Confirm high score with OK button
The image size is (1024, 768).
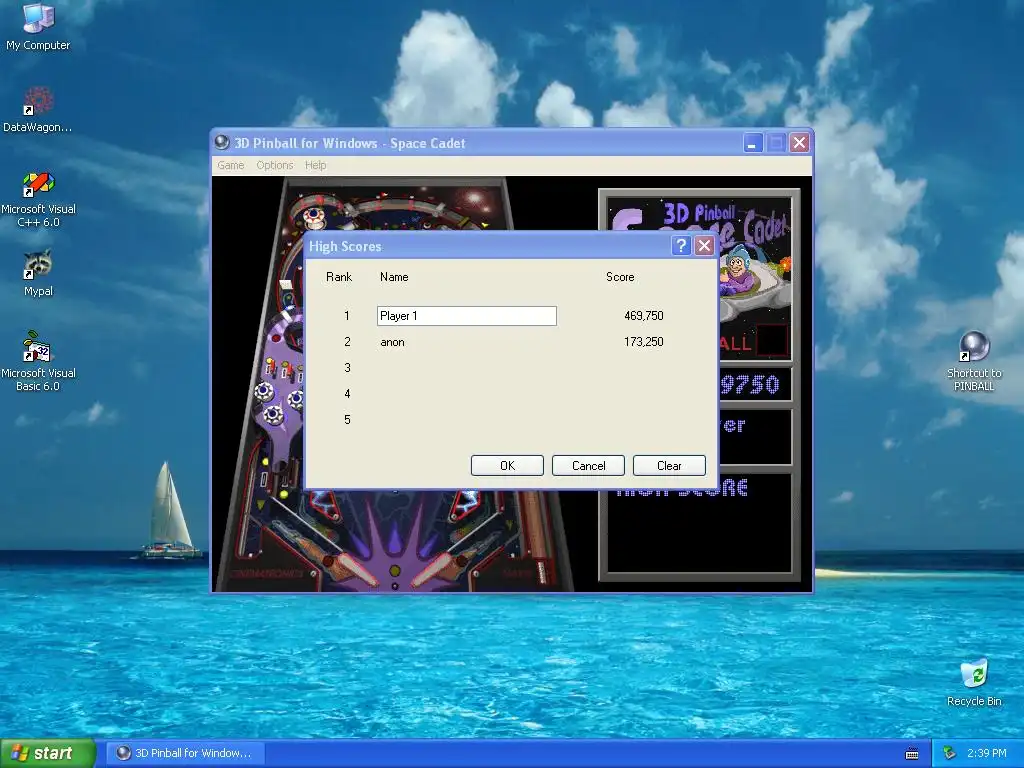pos(507,466)
